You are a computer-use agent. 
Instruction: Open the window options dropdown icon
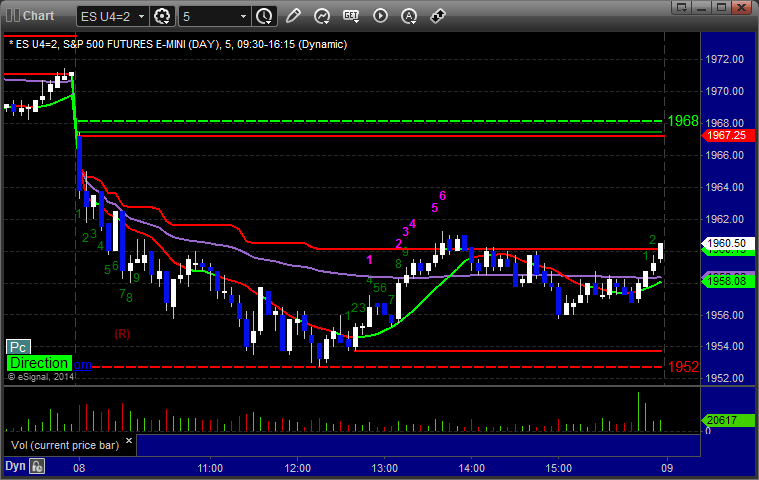[682, 7]
